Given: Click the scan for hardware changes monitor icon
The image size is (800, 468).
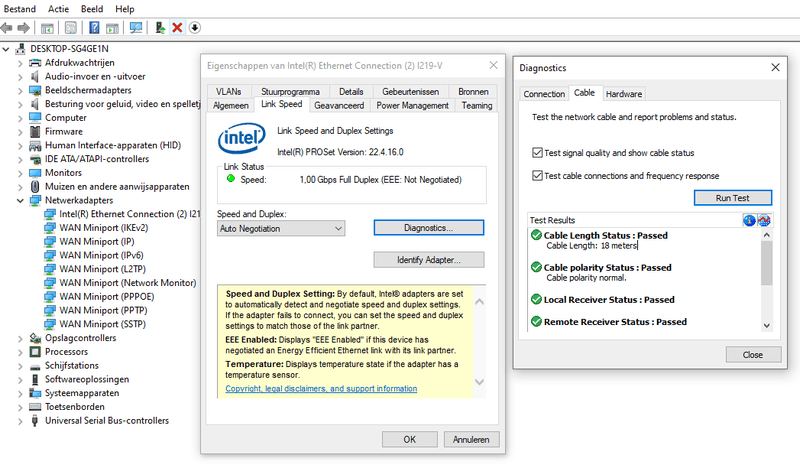Looking at the screenshot, I should coord(136,27).
